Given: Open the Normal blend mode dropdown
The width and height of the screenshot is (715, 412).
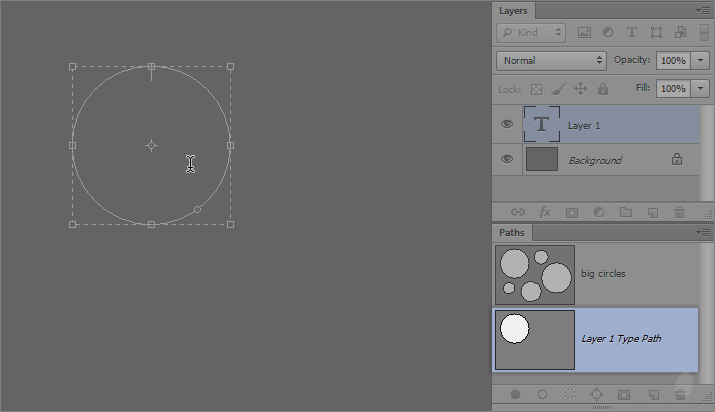Looking at the screenshot, I should tap(551, 60).
